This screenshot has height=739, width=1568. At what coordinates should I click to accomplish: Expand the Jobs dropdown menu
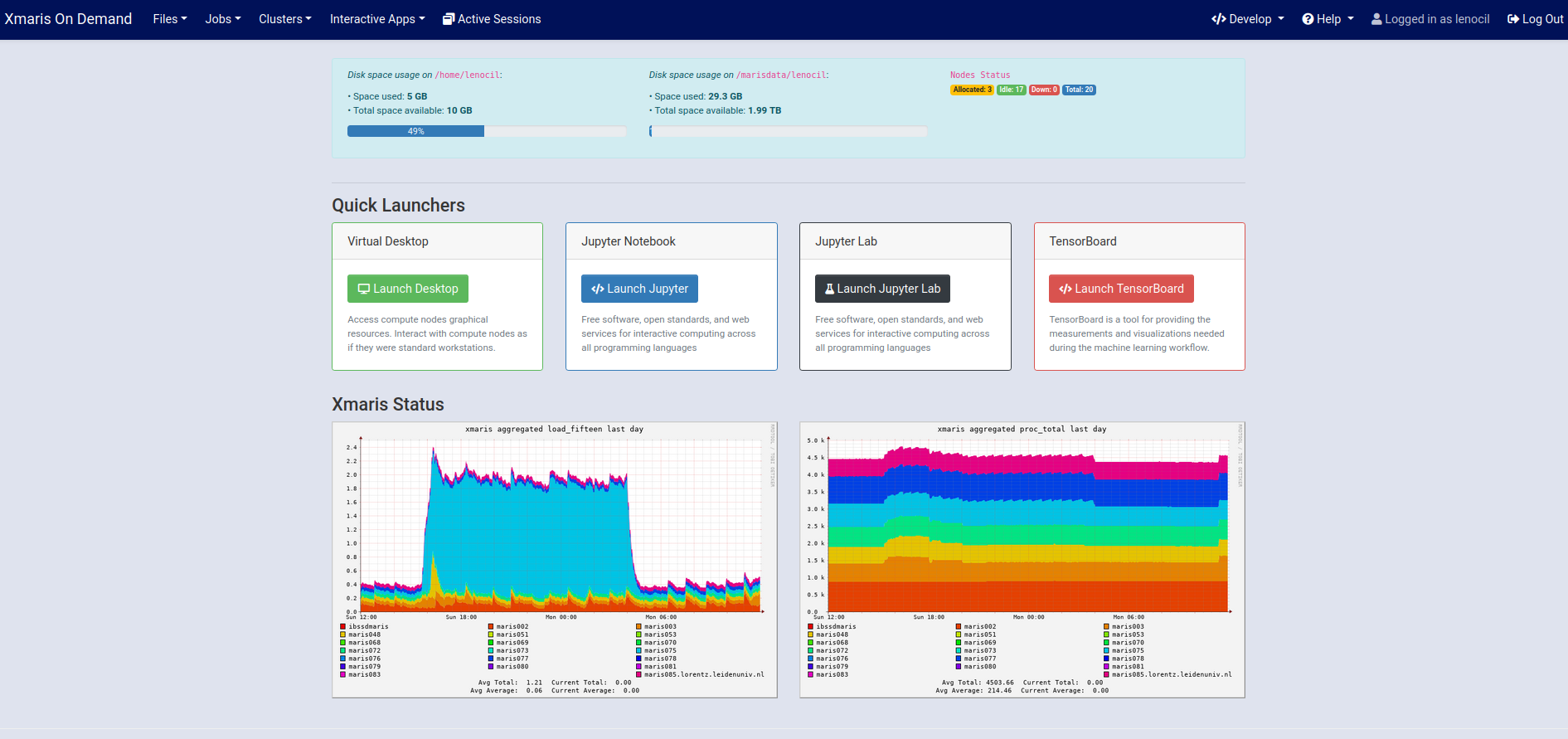222,19
